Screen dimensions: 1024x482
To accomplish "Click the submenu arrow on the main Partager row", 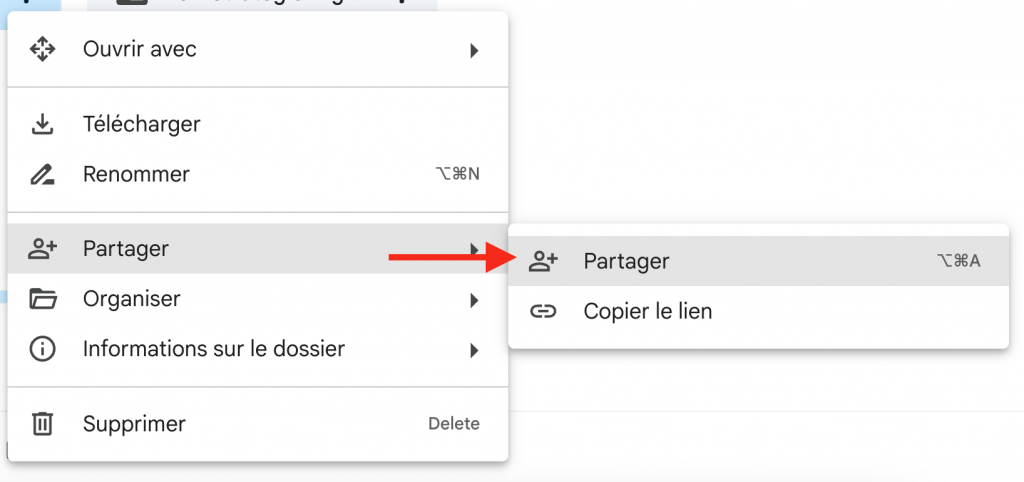I will tap(475, 248).
